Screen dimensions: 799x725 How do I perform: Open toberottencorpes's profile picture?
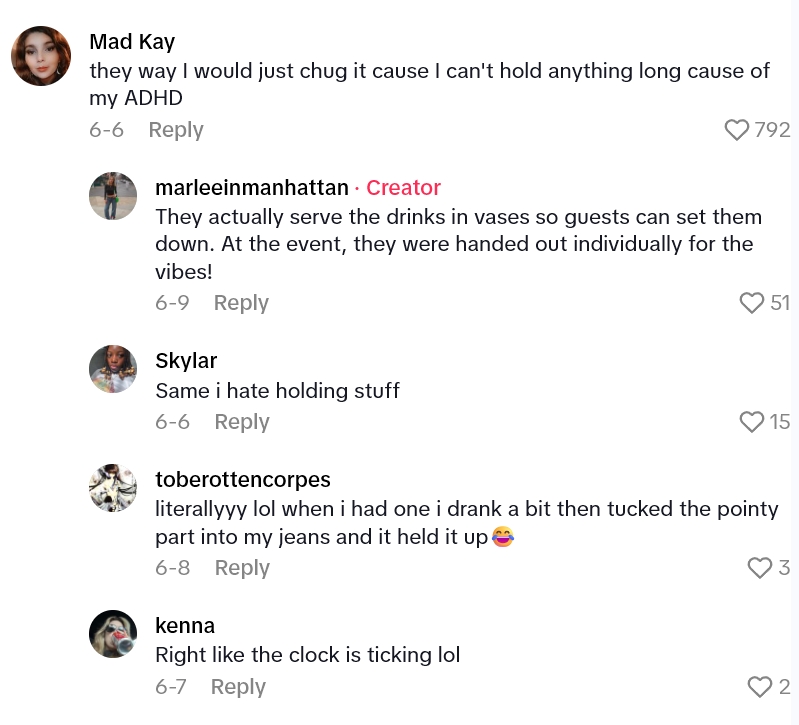pyautogui.click(x=113, y=488)
